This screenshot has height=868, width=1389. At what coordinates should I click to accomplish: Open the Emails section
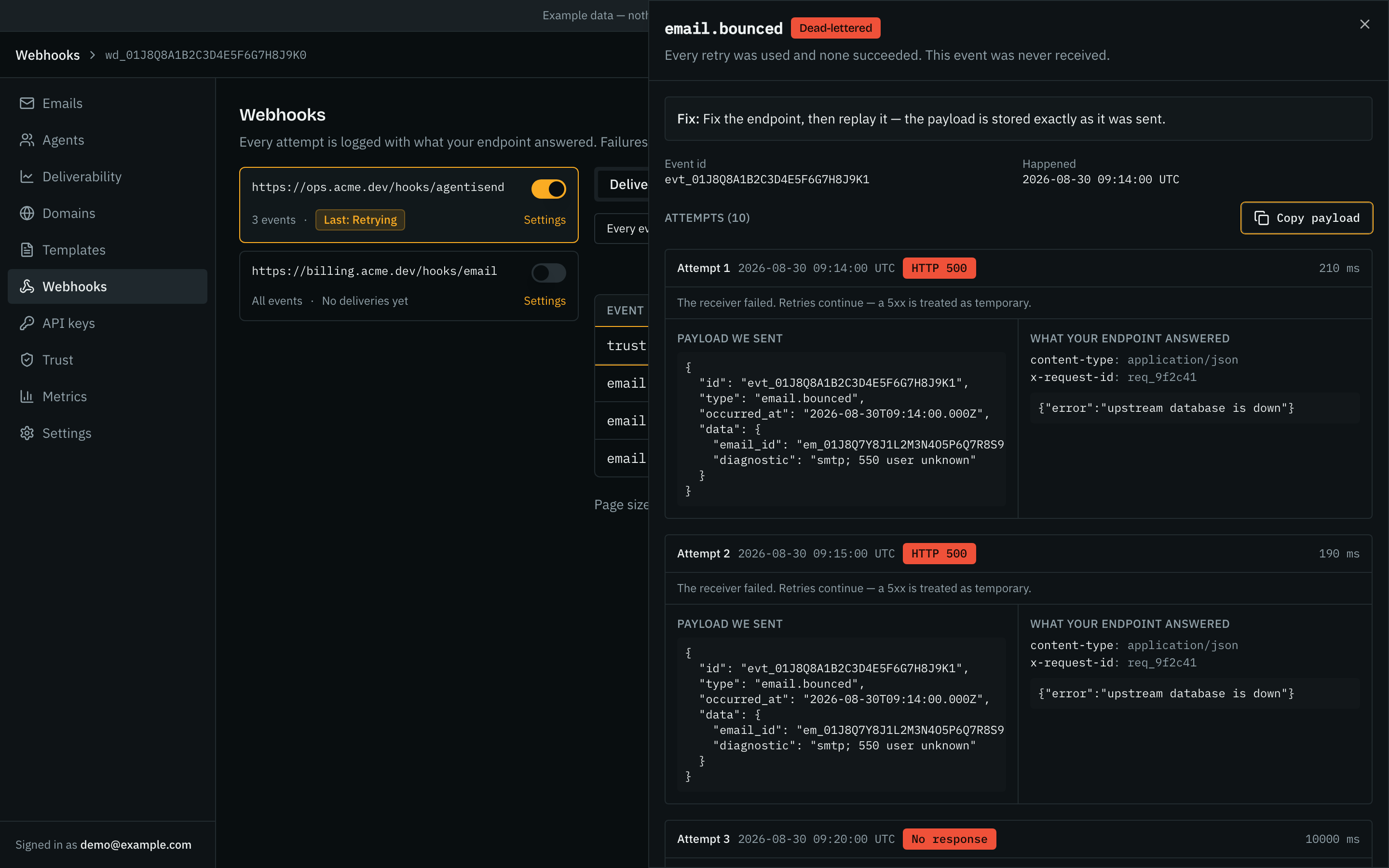[108, 103]
